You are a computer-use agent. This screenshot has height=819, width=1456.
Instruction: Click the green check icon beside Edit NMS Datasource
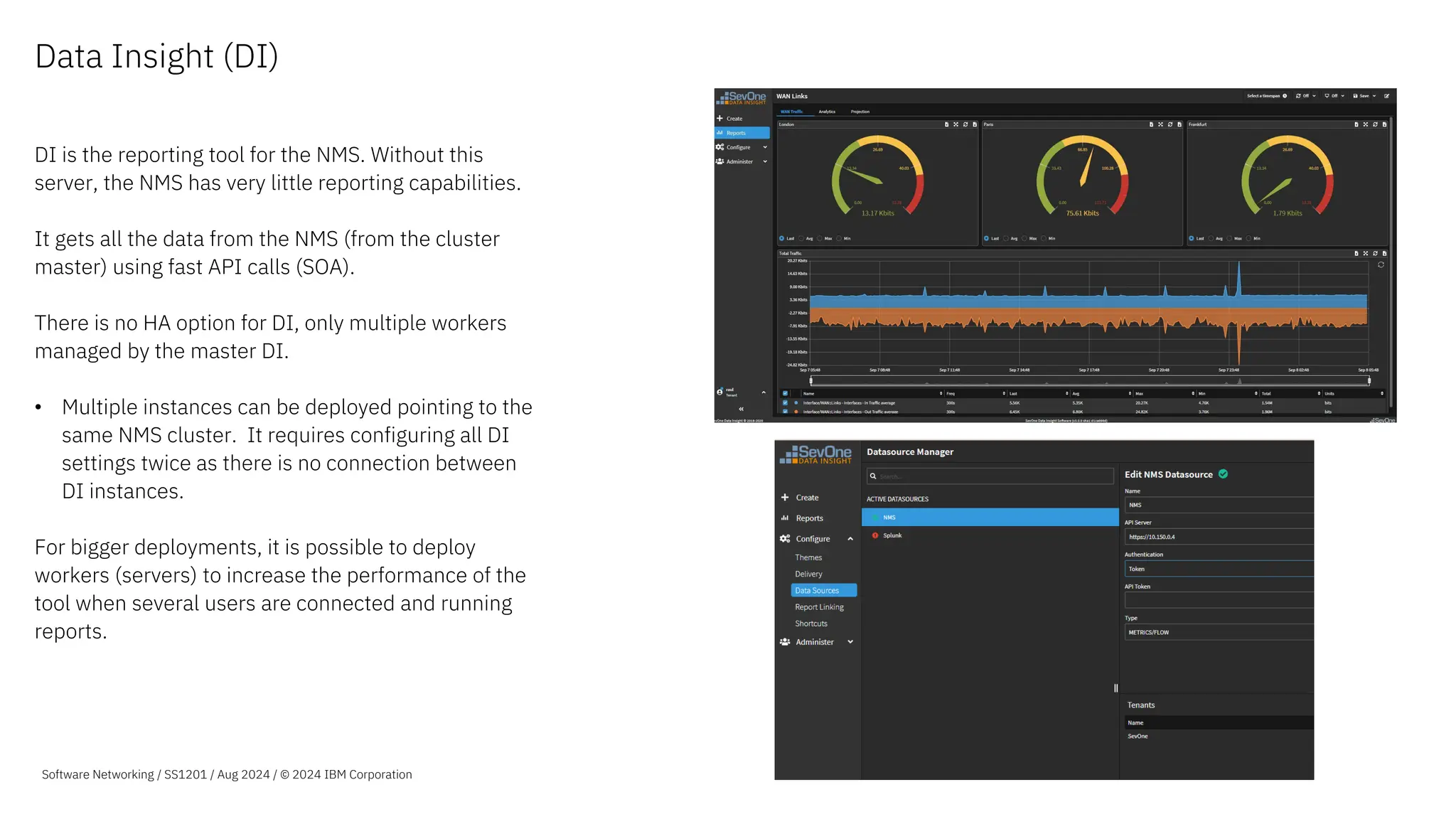point(1223,474)
